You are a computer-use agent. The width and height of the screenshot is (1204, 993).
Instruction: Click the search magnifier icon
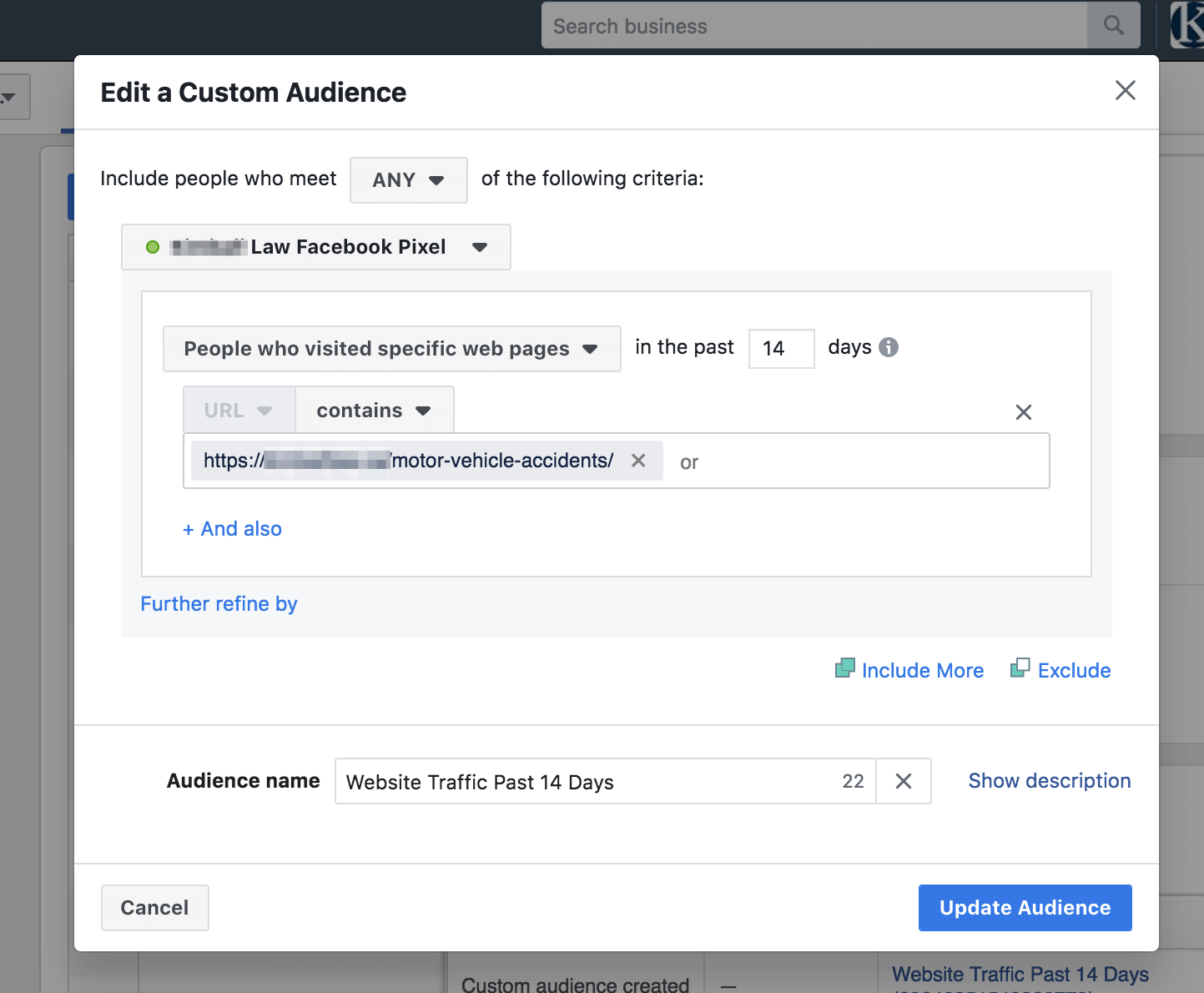(1114, 26)
